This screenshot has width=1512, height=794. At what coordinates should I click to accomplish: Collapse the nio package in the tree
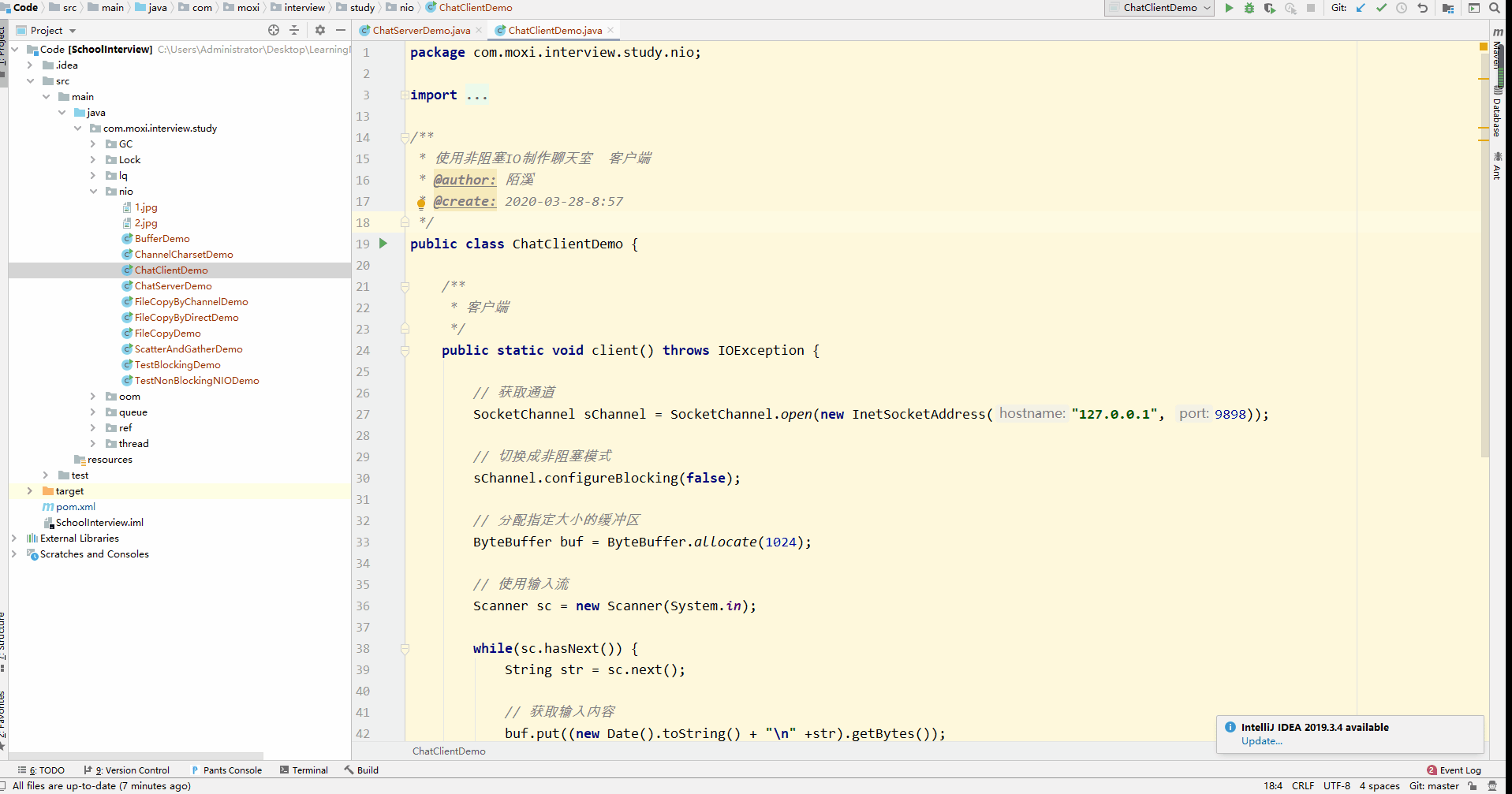[x=93, y=192]
